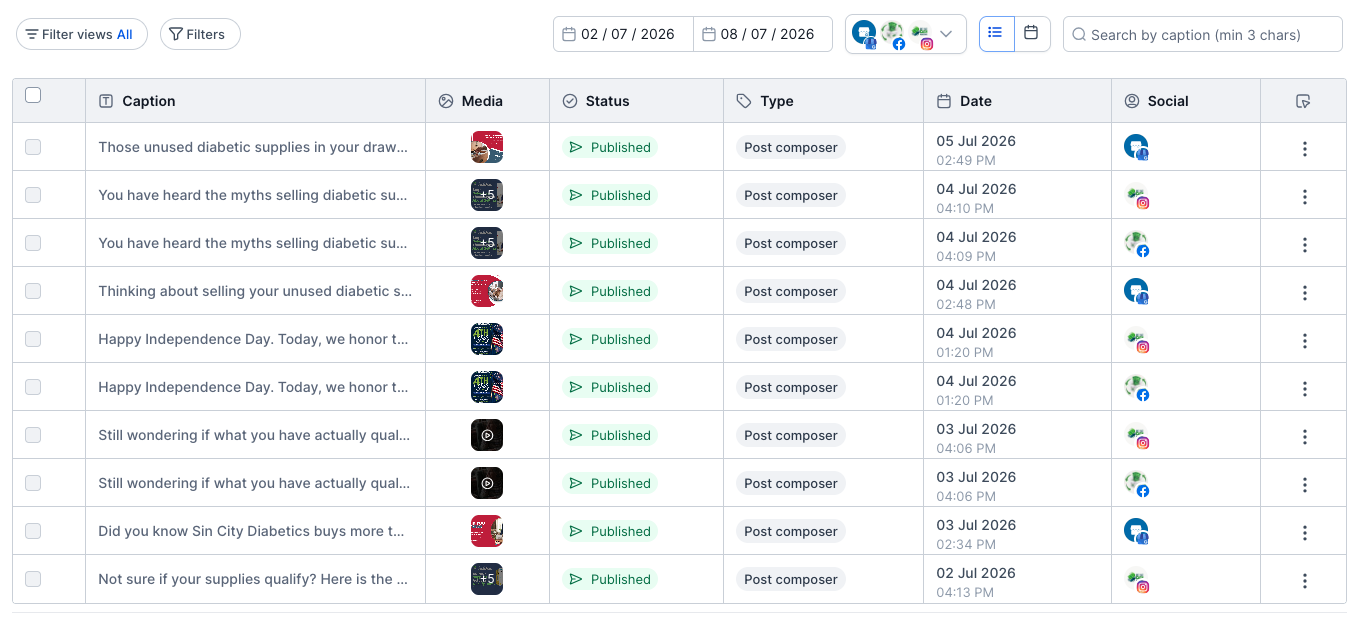Check the box for the 04:09 PM 'You have heard the myths' row
Screen dimensions: 1359x617
click(33, 243)
